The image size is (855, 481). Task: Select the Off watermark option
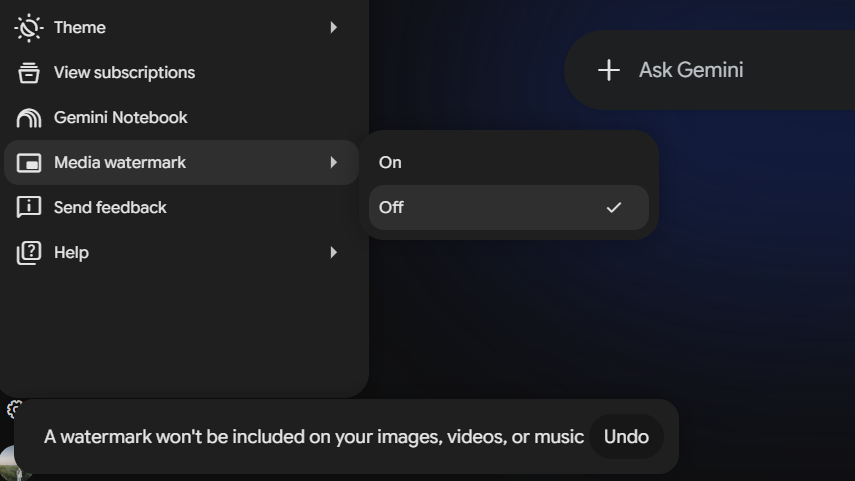509,207
